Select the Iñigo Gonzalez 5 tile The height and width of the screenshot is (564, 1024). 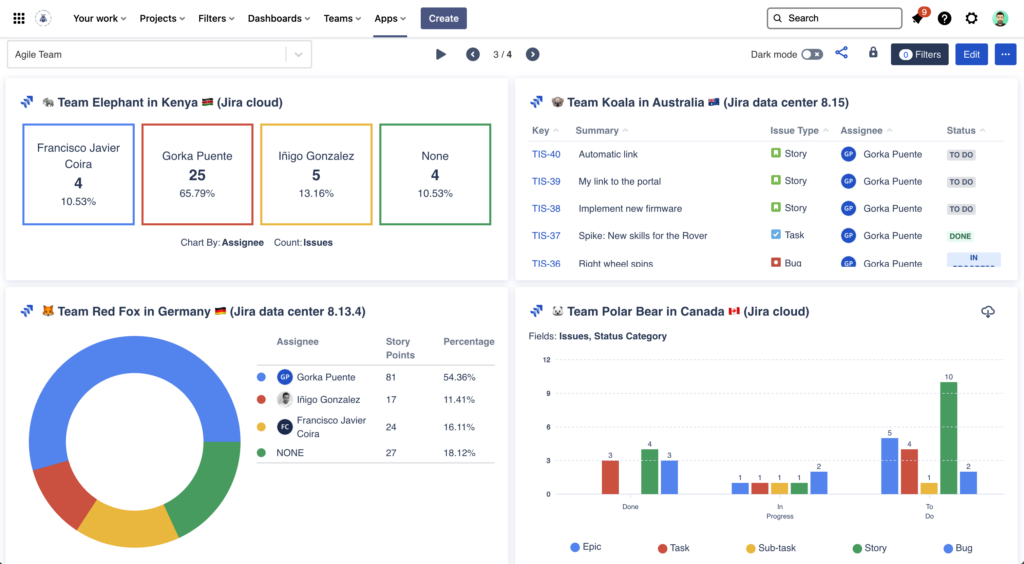point(316,174)
